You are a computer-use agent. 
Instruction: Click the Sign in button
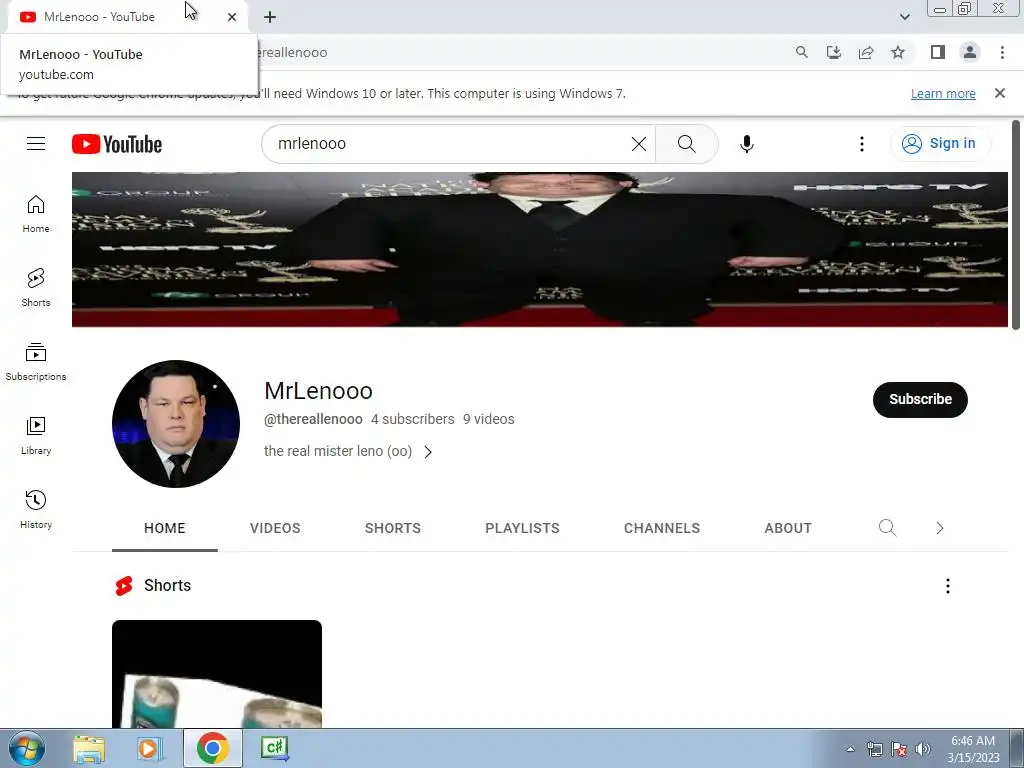pyautogui.click(x=940, y=144)
